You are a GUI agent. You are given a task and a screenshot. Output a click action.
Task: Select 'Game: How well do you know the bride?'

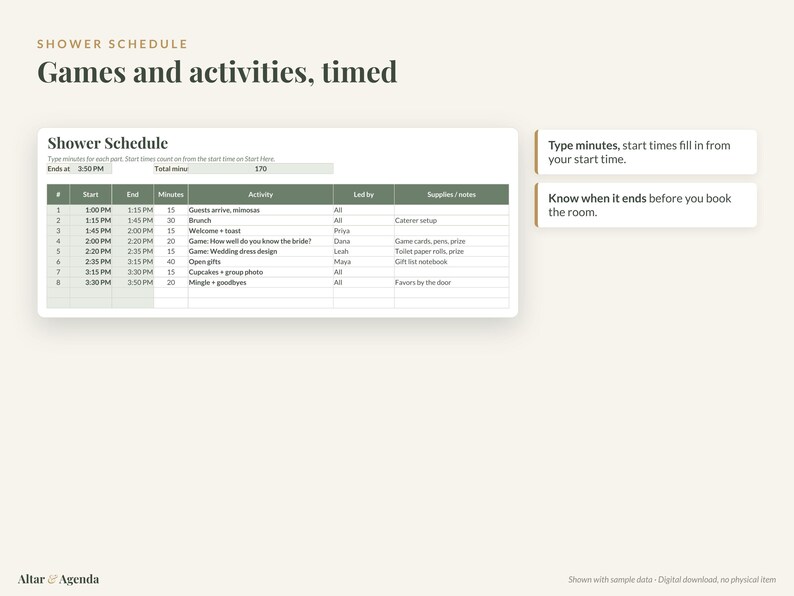pos(261,241)
